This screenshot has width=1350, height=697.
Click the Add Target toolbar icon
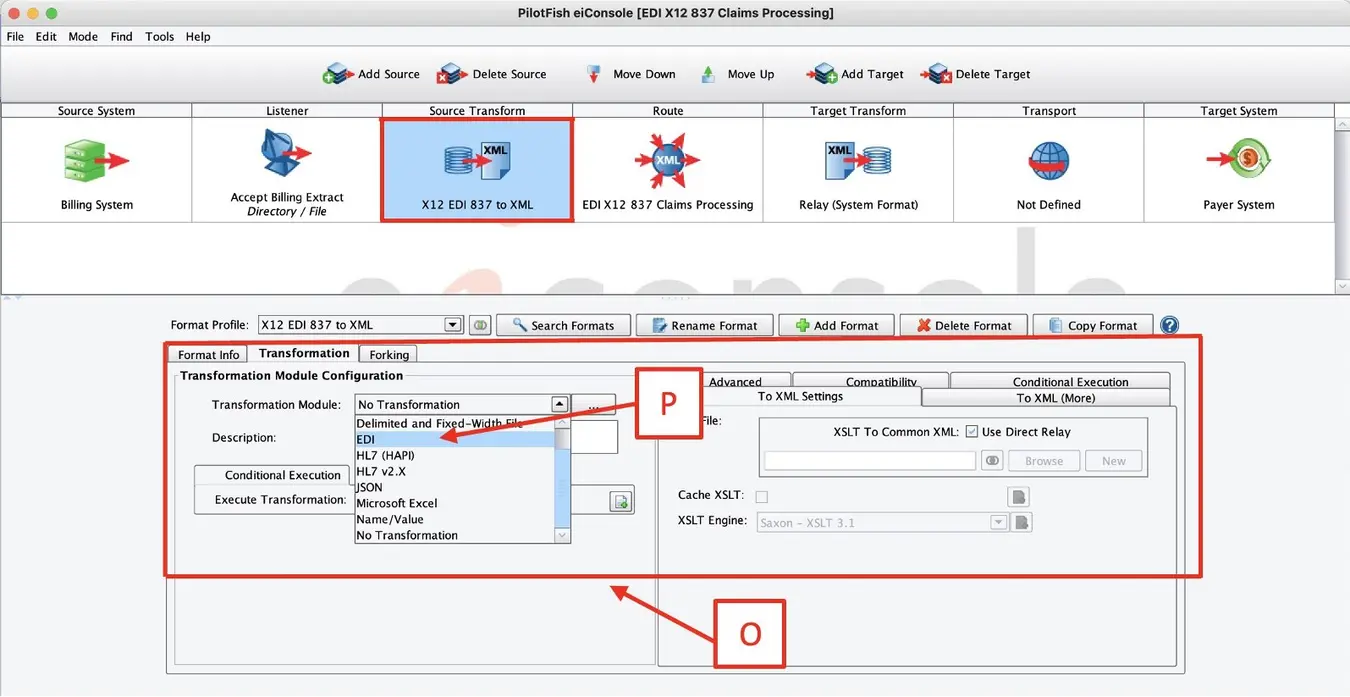tap(822, 74)
